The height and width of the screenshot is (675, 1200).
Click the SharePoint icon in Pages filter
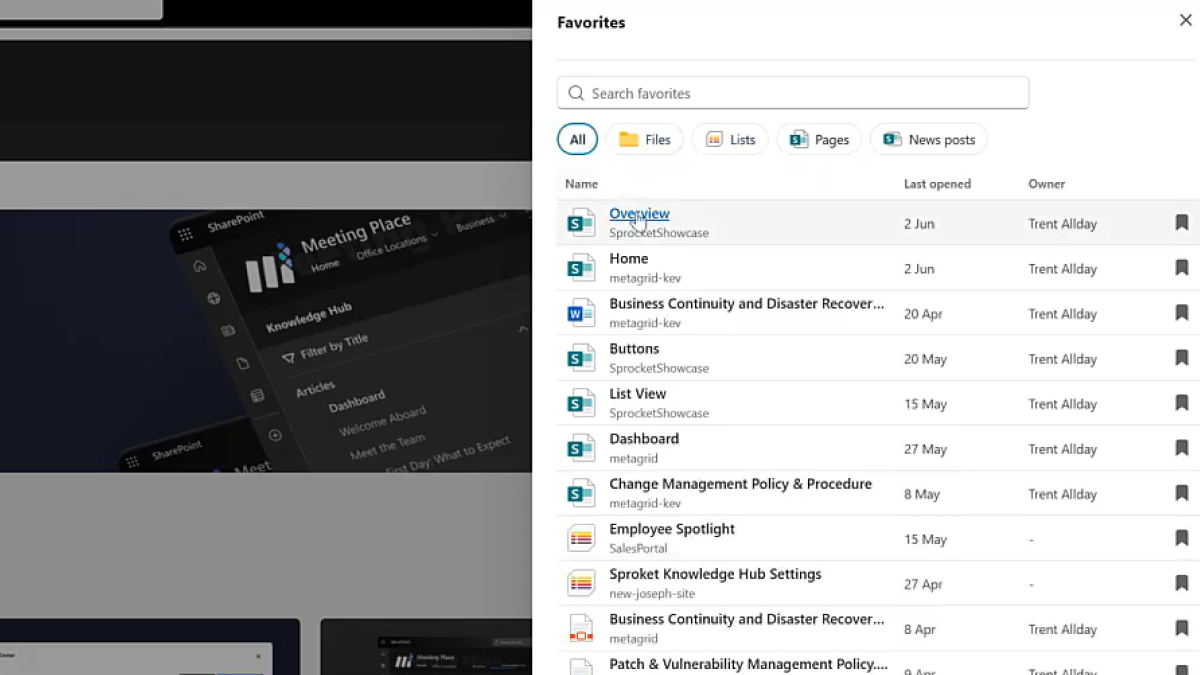pos(799,139)
